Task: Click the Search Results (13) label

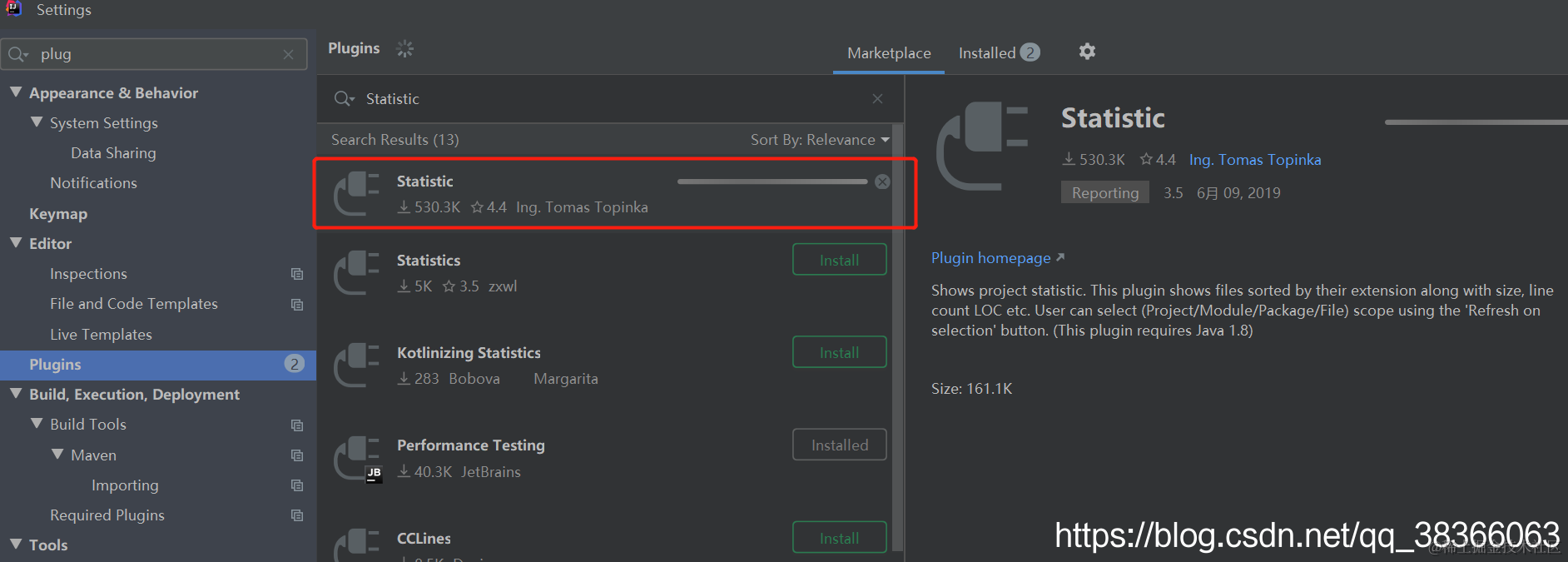Action: point(394,140)
